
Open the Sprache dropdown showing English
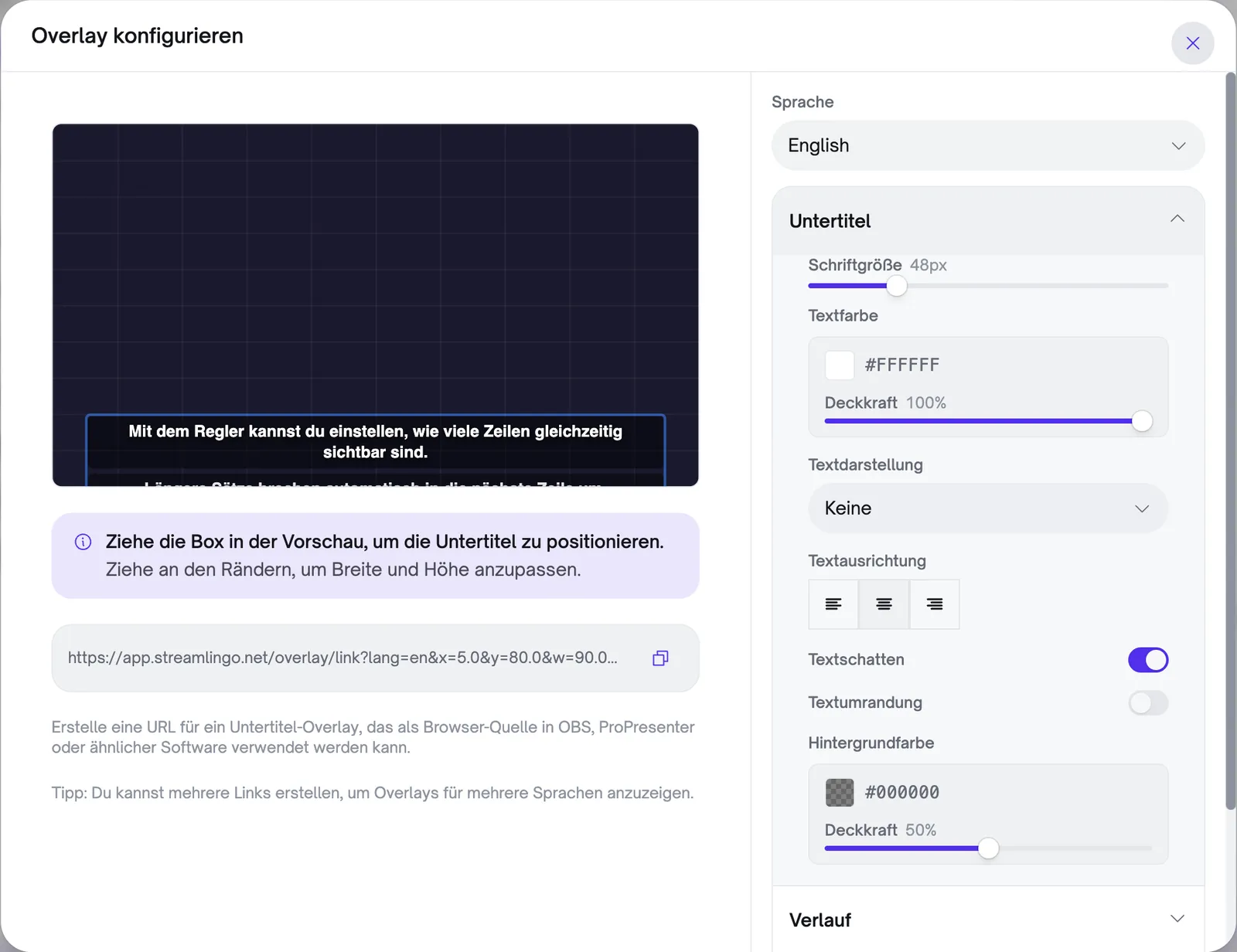[987, 145]
